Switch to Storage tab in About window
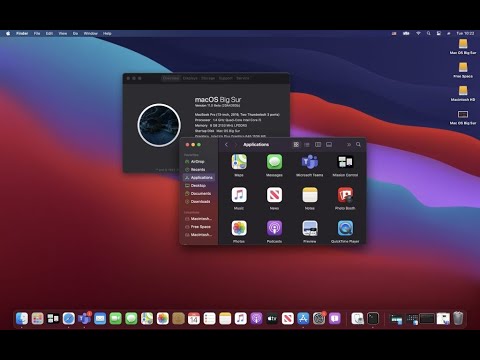 (x=208, y=78)
